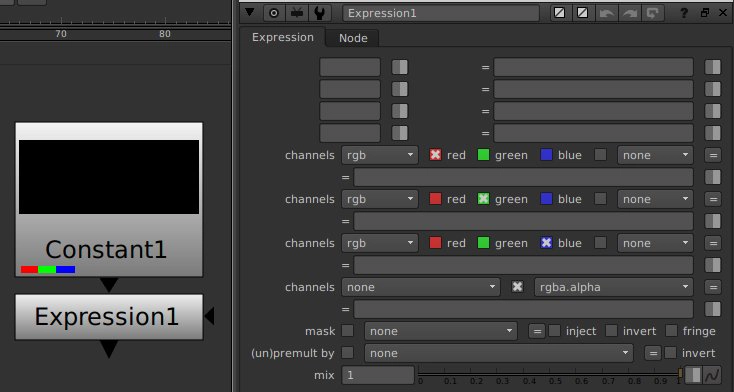Image resolution: width=734 pixels, height=392 pixels.
Task: Click the revert icon next to redo
Action: point(653,13)
